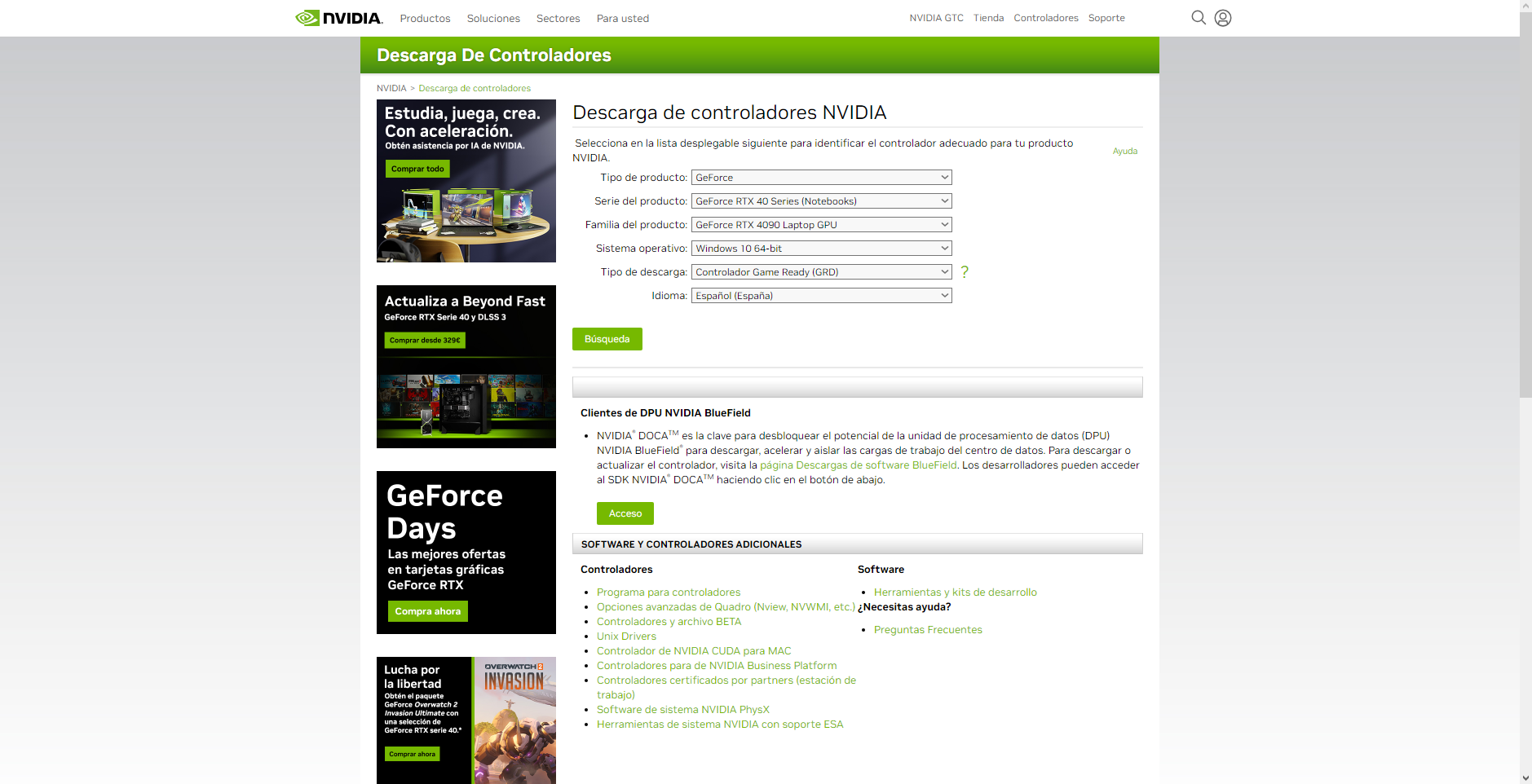Open Controlador de NVIDIA CUDA para MAC

694,651
